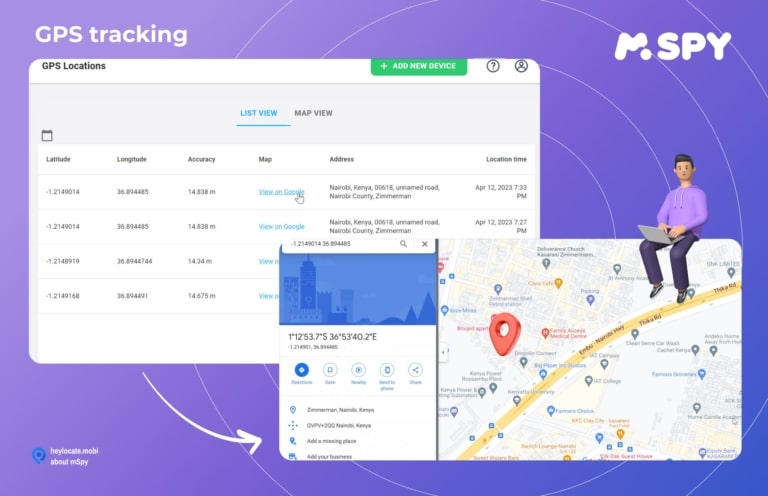Select the Farmers Choice shop pin
Viewport: 768px width, 496px height.
tap(551, 410)
